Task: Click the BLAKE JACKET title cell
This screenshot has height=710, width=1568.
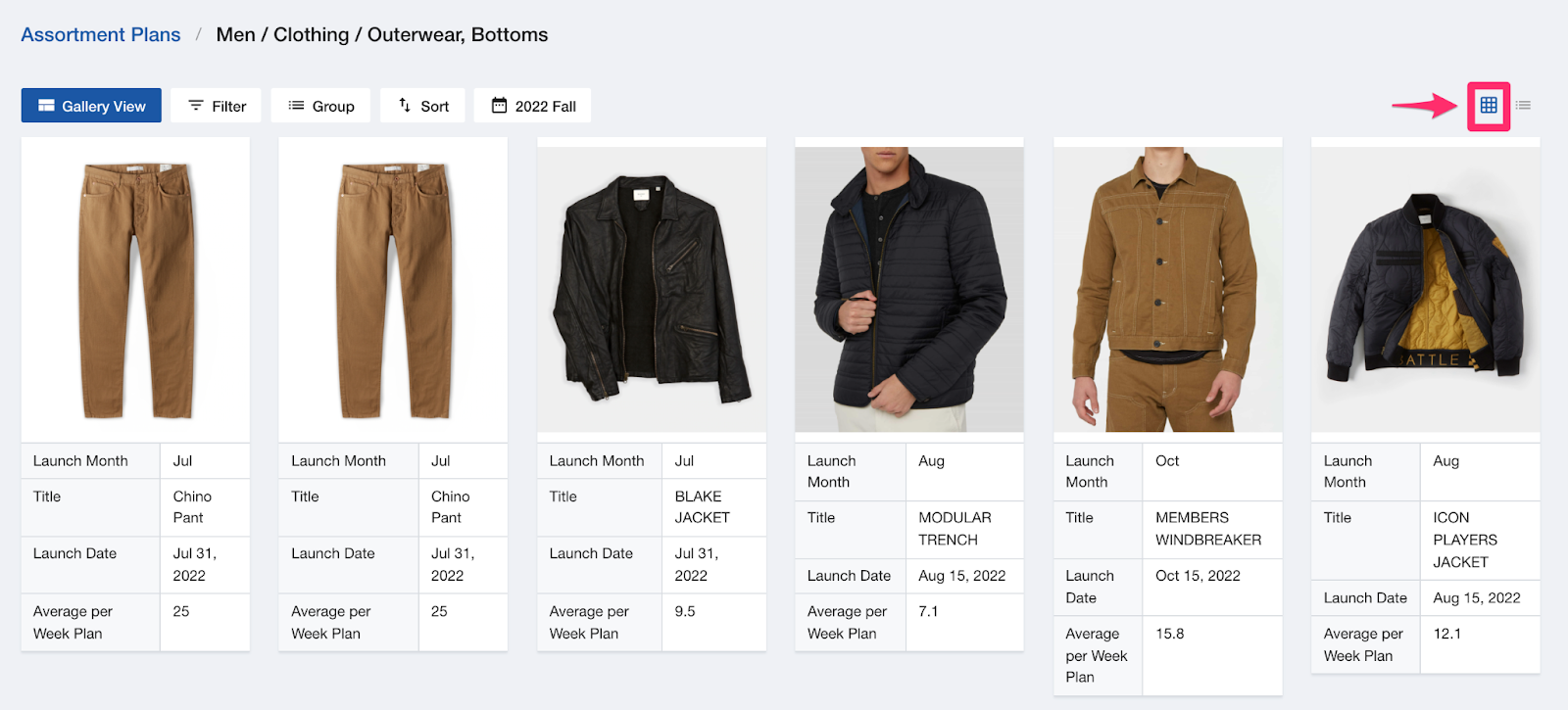Action: [x=713, y=507]
